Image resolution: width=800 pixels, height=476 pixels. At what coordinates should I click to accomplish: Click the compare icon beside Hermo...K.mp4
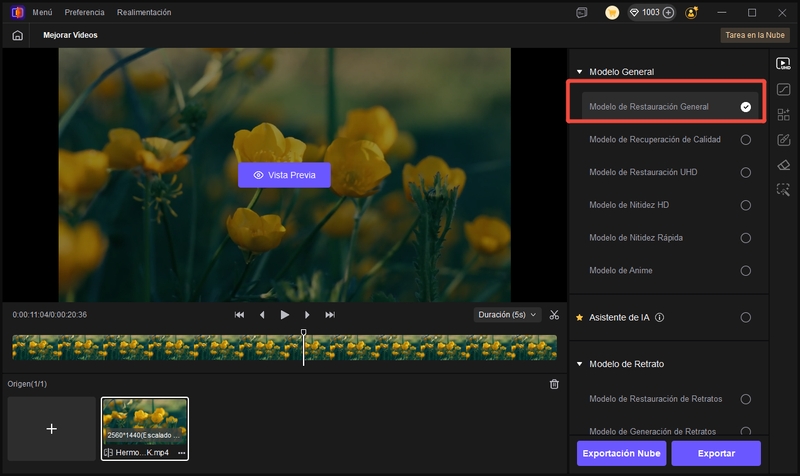click(x=108, y=453)
